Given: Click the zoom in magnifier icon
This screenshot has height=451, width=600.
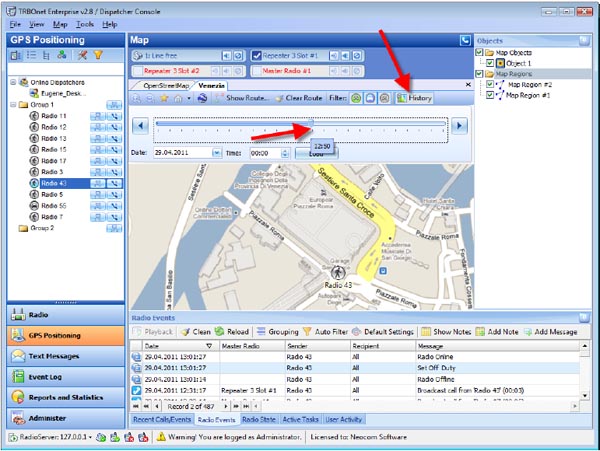Looking at the screenshot, I should 137,98.
